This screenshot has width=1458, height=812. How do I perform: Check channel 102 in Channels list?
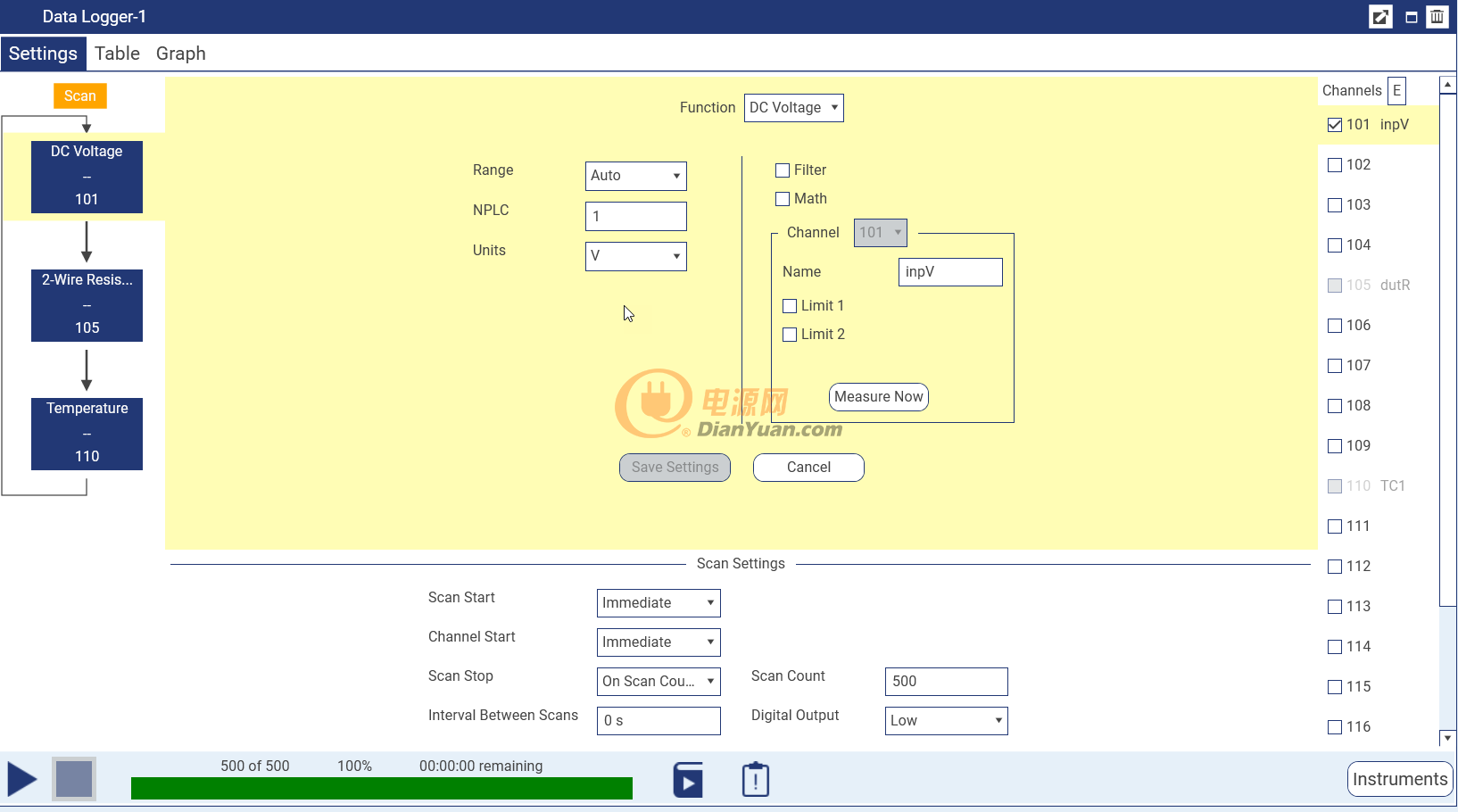pos(1335,165)
